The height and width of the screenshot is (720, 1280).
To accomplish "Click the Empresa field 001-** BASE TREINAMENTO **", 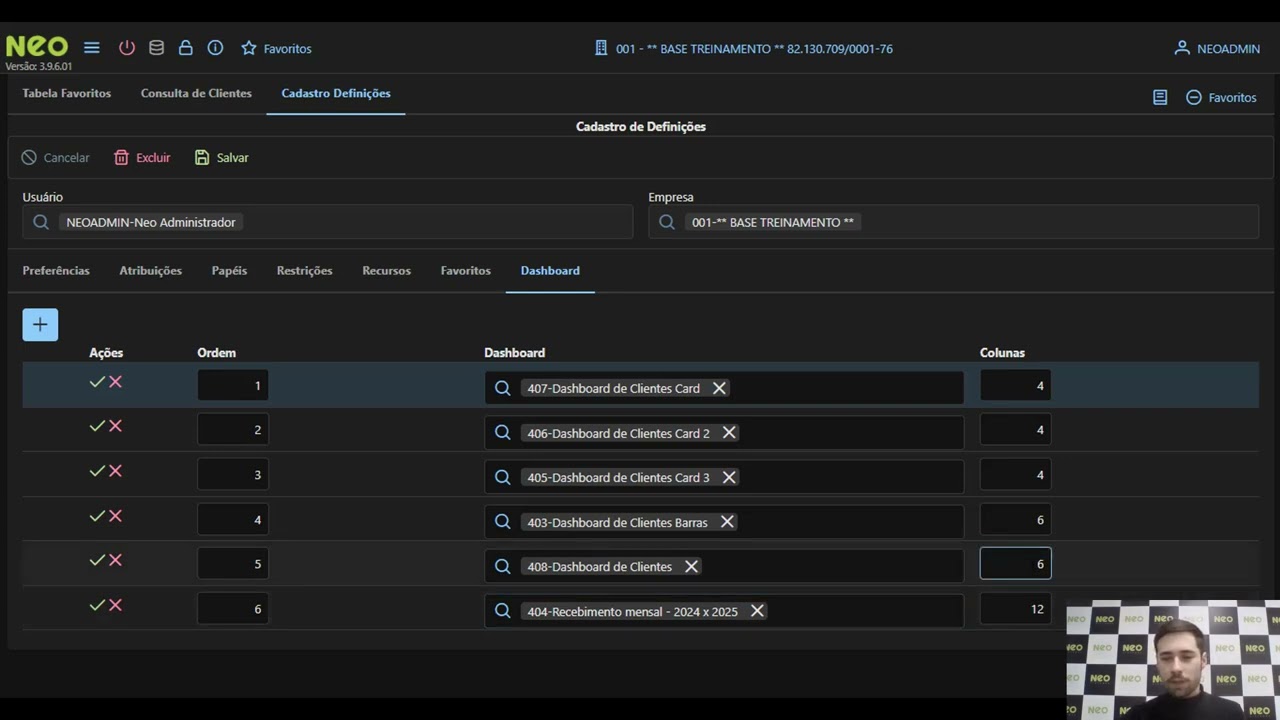I will click(953, 222).
